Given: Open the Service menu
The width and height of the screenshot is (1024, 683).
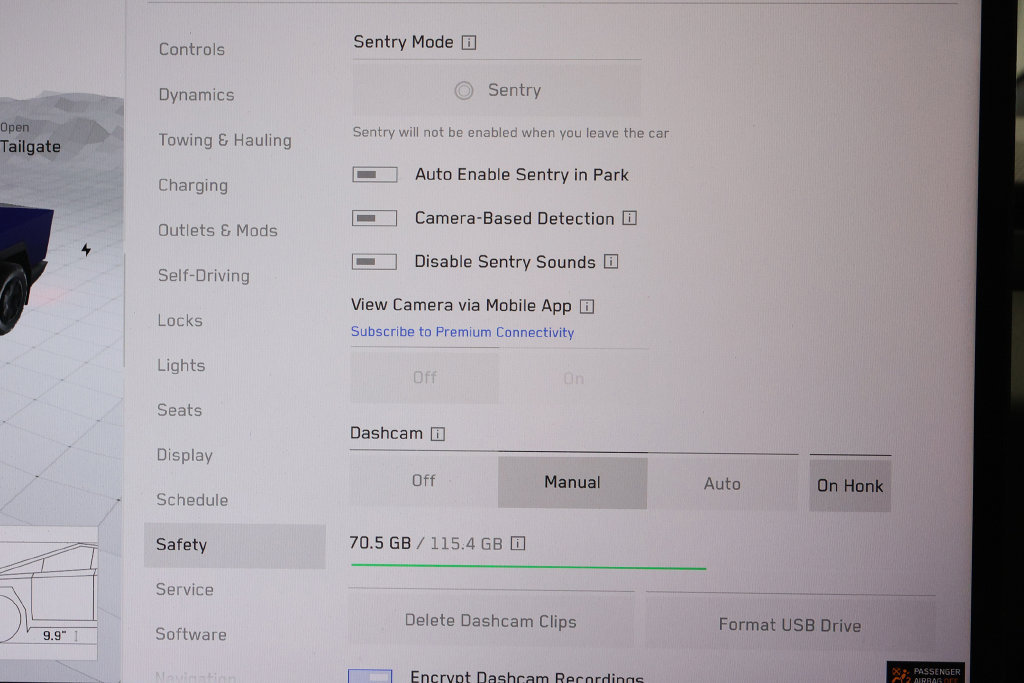Looking at the screenshot, I should (185, 590).
